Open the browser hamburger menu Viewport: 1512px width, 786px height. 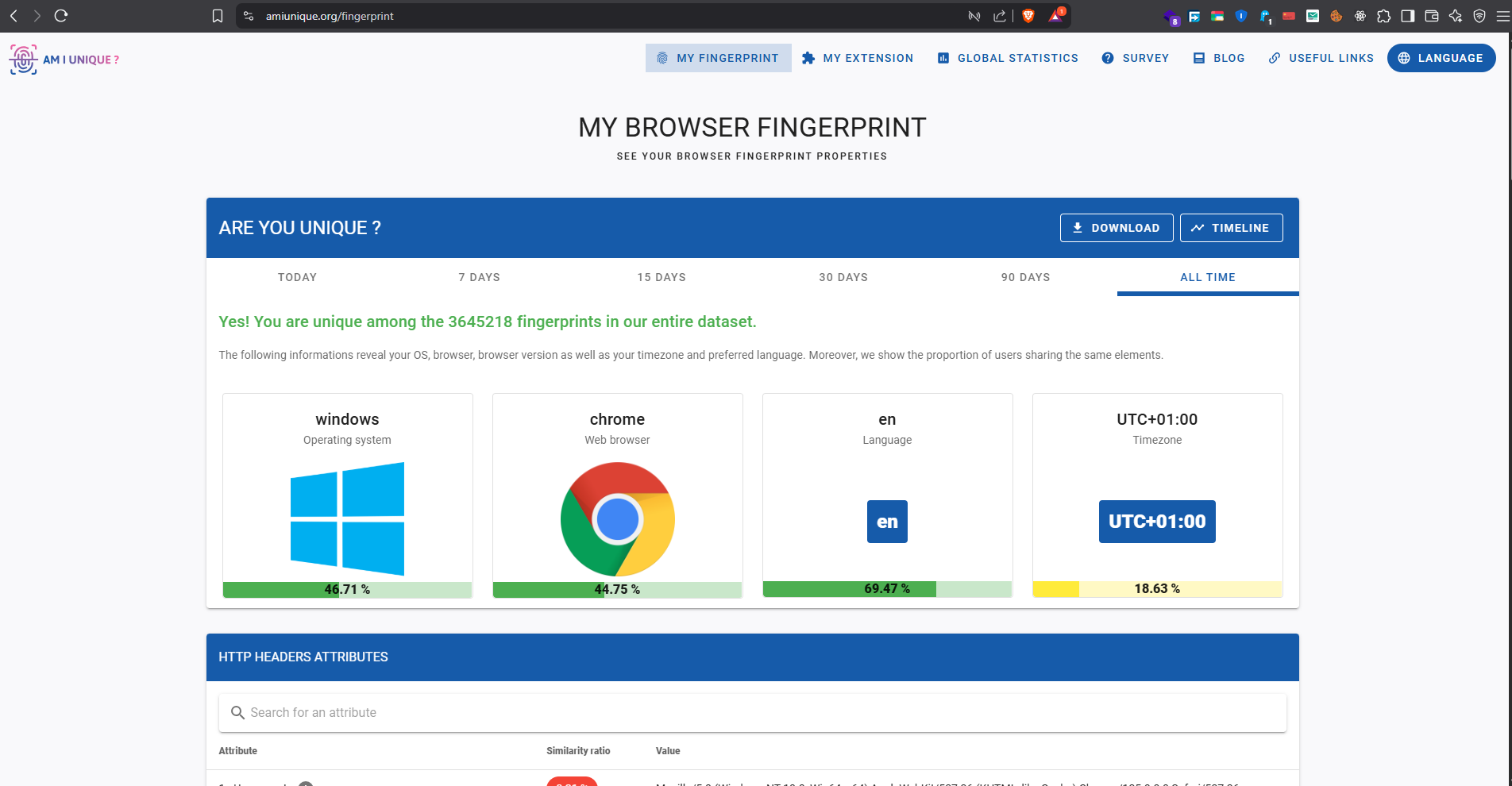point(1502,16)
